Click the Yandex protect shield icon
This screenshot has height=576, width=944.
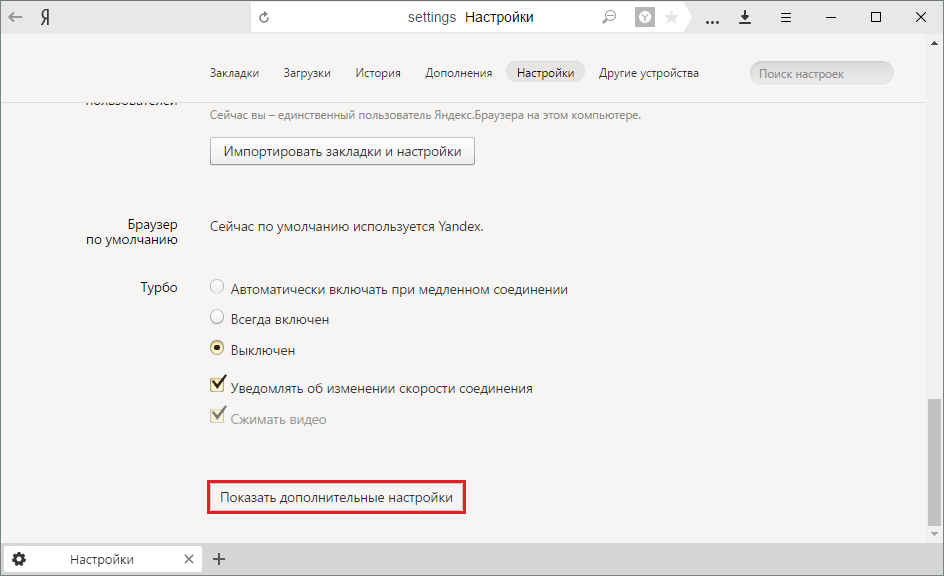[x=645, y=18]
